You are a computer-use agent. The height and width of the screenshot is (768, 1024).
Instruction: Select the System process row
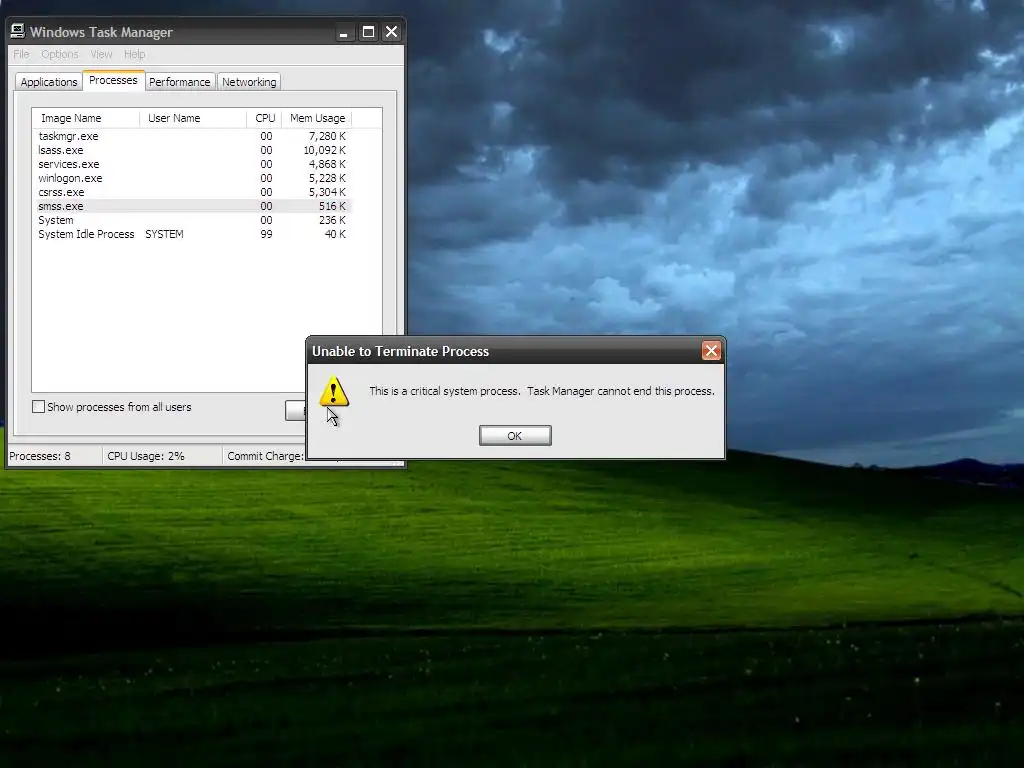click(193, 220)
